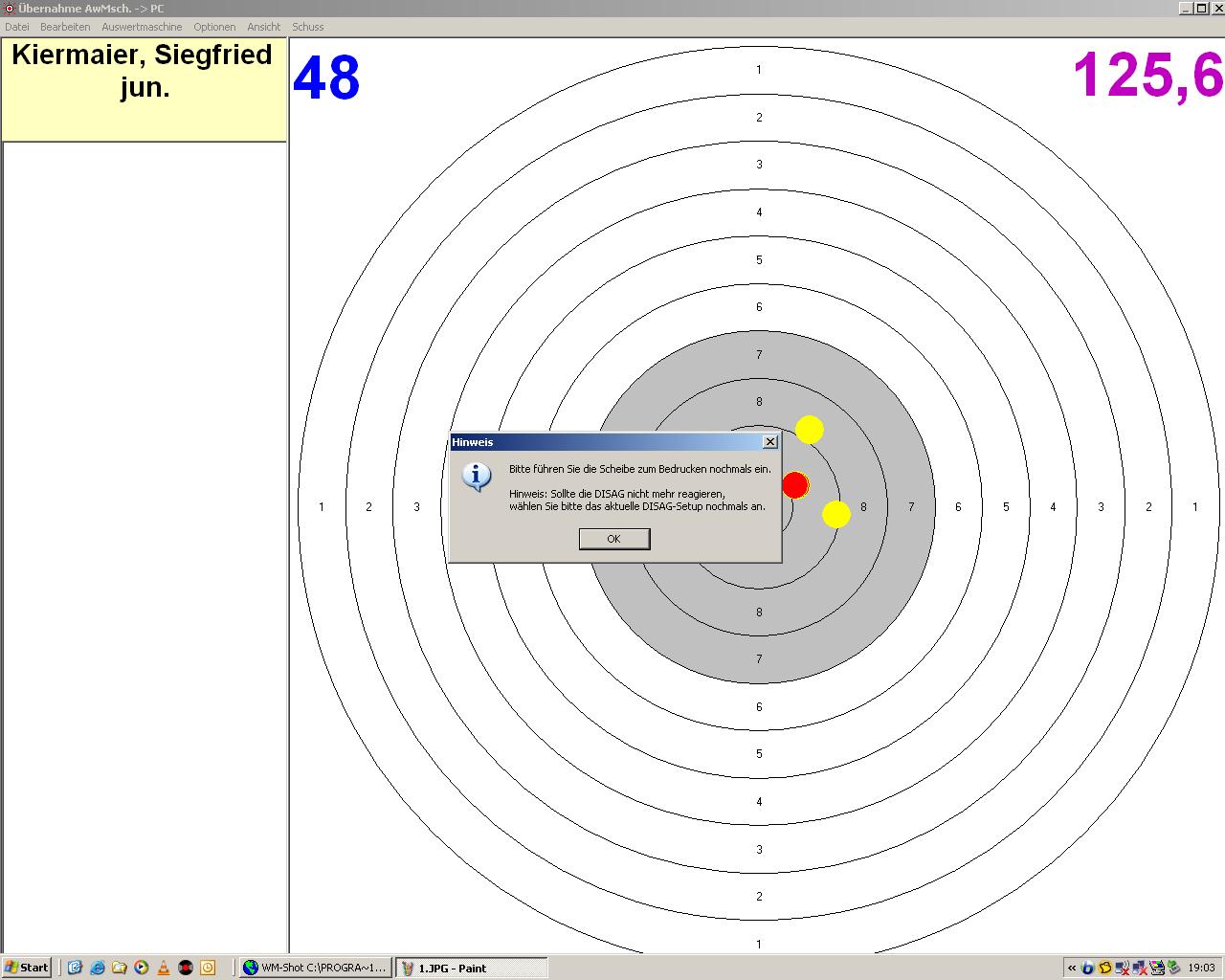Viewport: 1225px width, 980px height.
Task: Click the upper yellow shot marker
Action: coord(810,430)
